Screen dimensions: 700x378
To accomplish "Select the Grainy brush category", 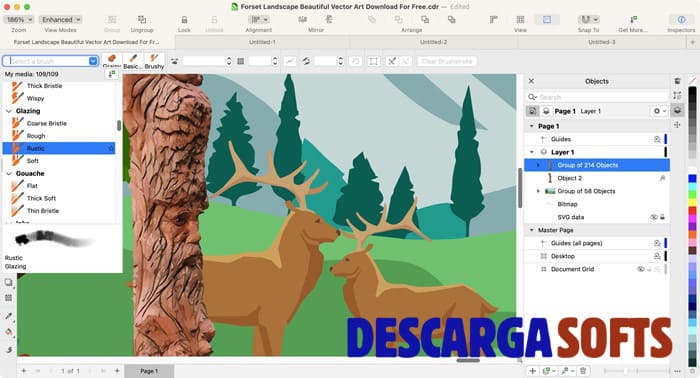I will 112,61.
